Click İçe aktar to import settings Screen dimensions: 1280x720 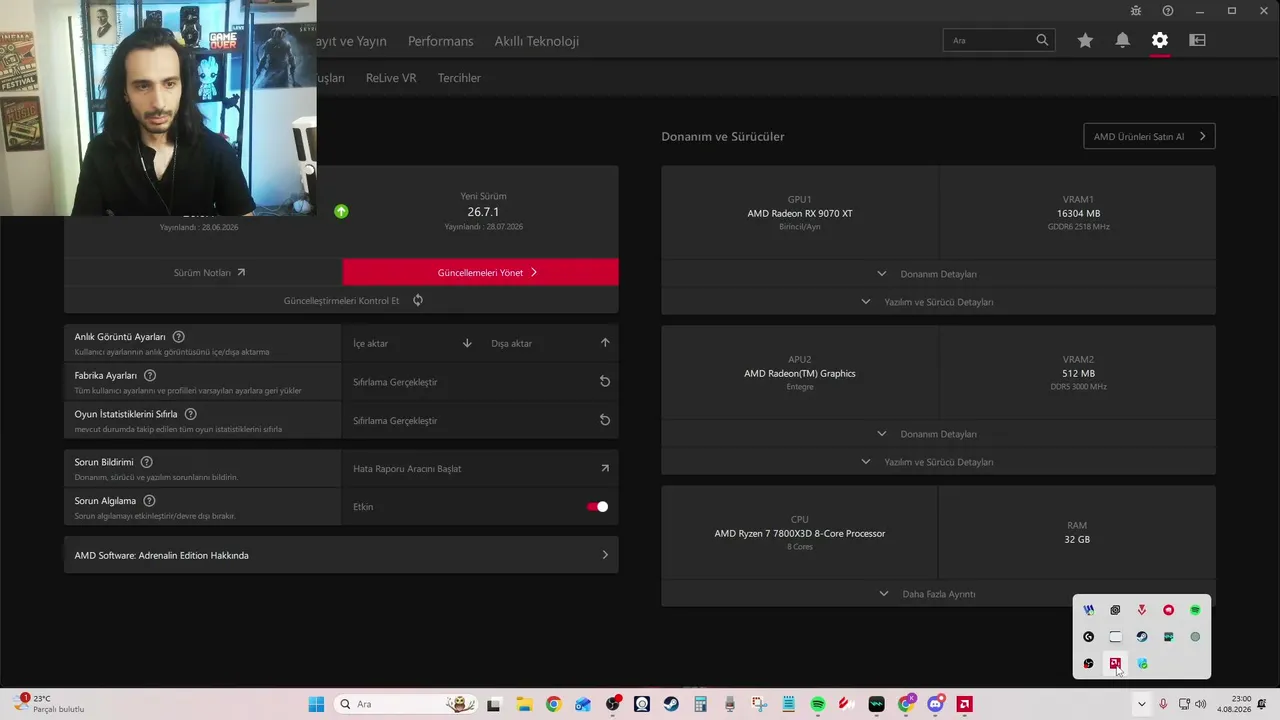(412, 343)
